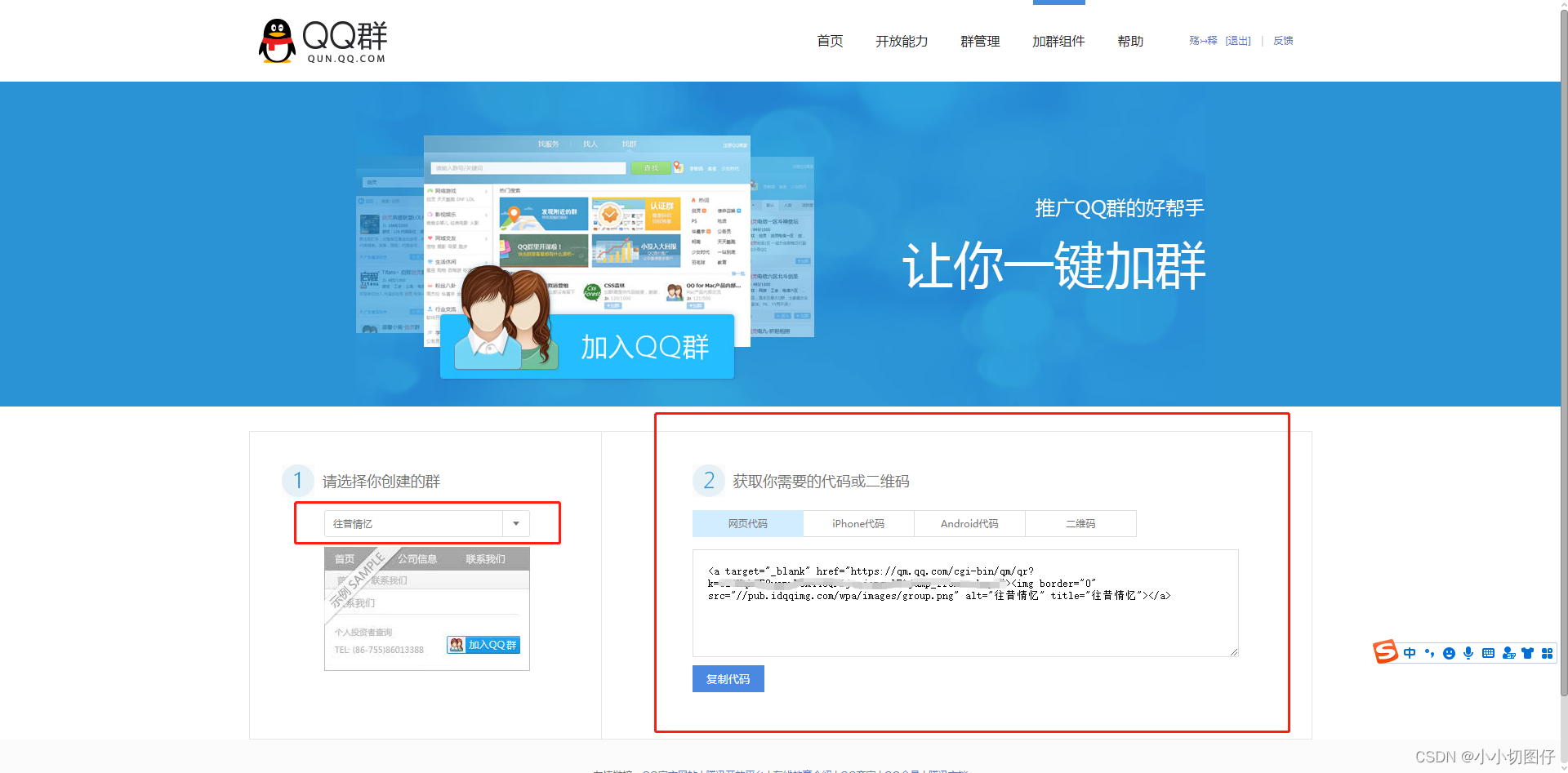The width and height of the screenshot is (1568, 773).
Task: Switch to Android代码 tab
Action: pos(969,523)
